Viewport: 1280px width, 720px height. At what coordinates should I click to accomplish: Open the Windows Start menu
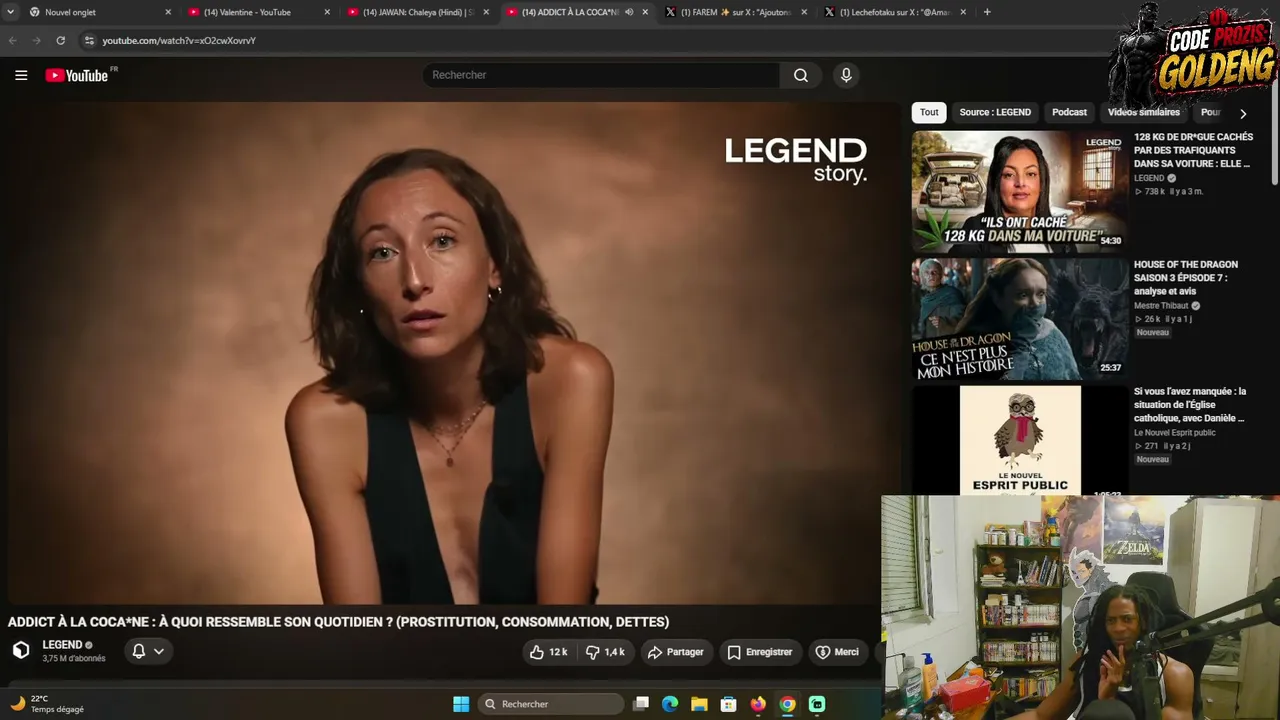coord(461,704)
